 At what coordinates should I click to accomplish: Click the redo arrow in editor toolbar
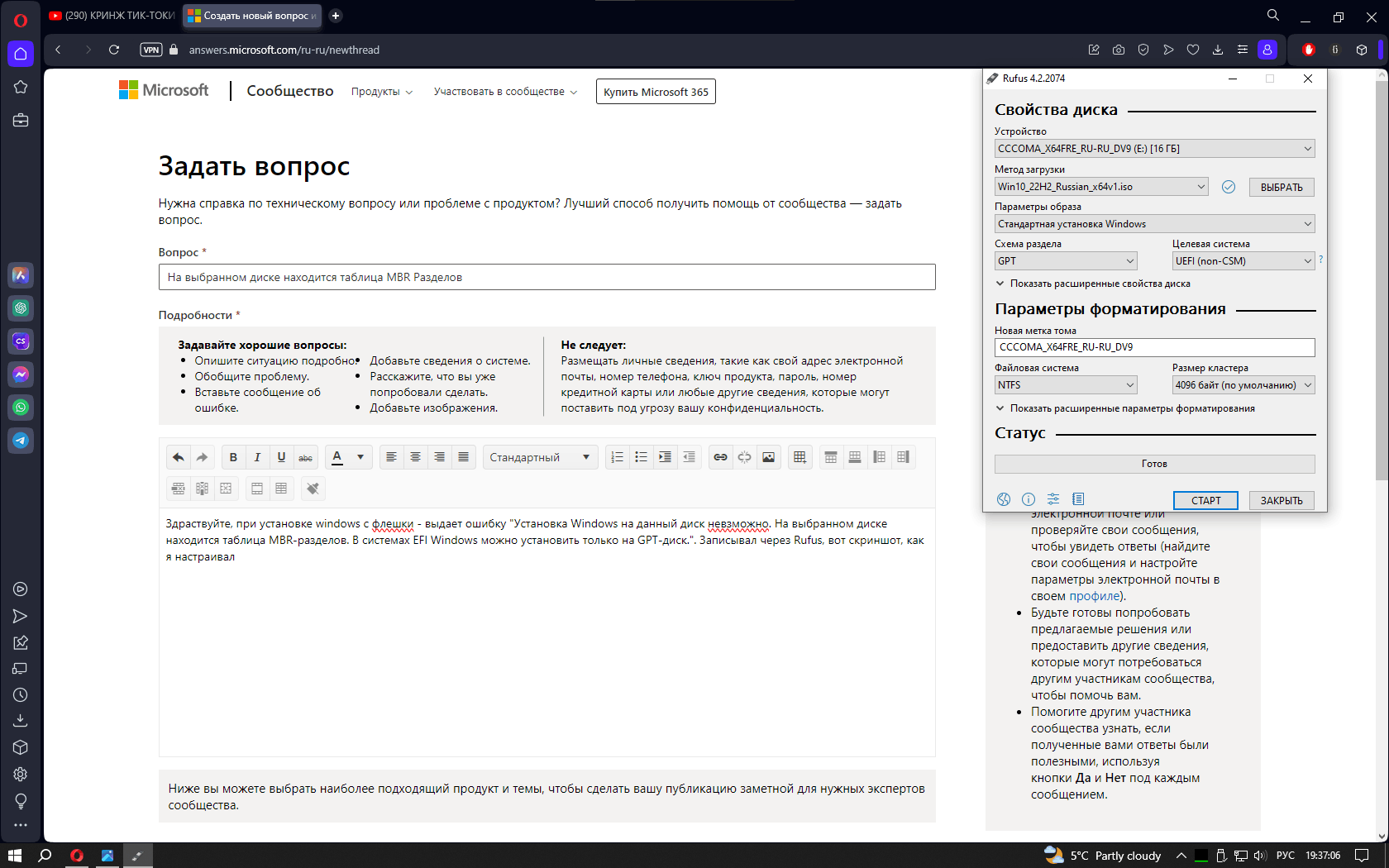[x=203, y=457]
